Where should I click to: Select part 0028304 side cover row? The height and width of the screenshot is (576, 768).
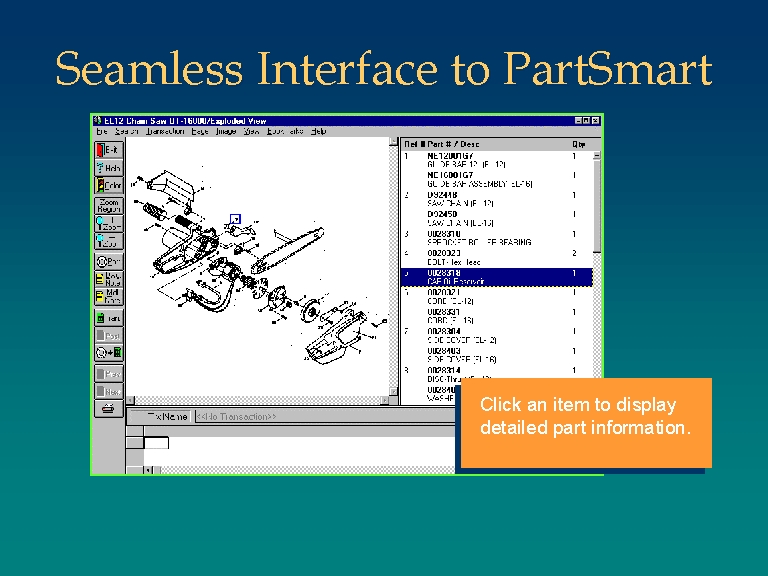[x=497, y=336]
